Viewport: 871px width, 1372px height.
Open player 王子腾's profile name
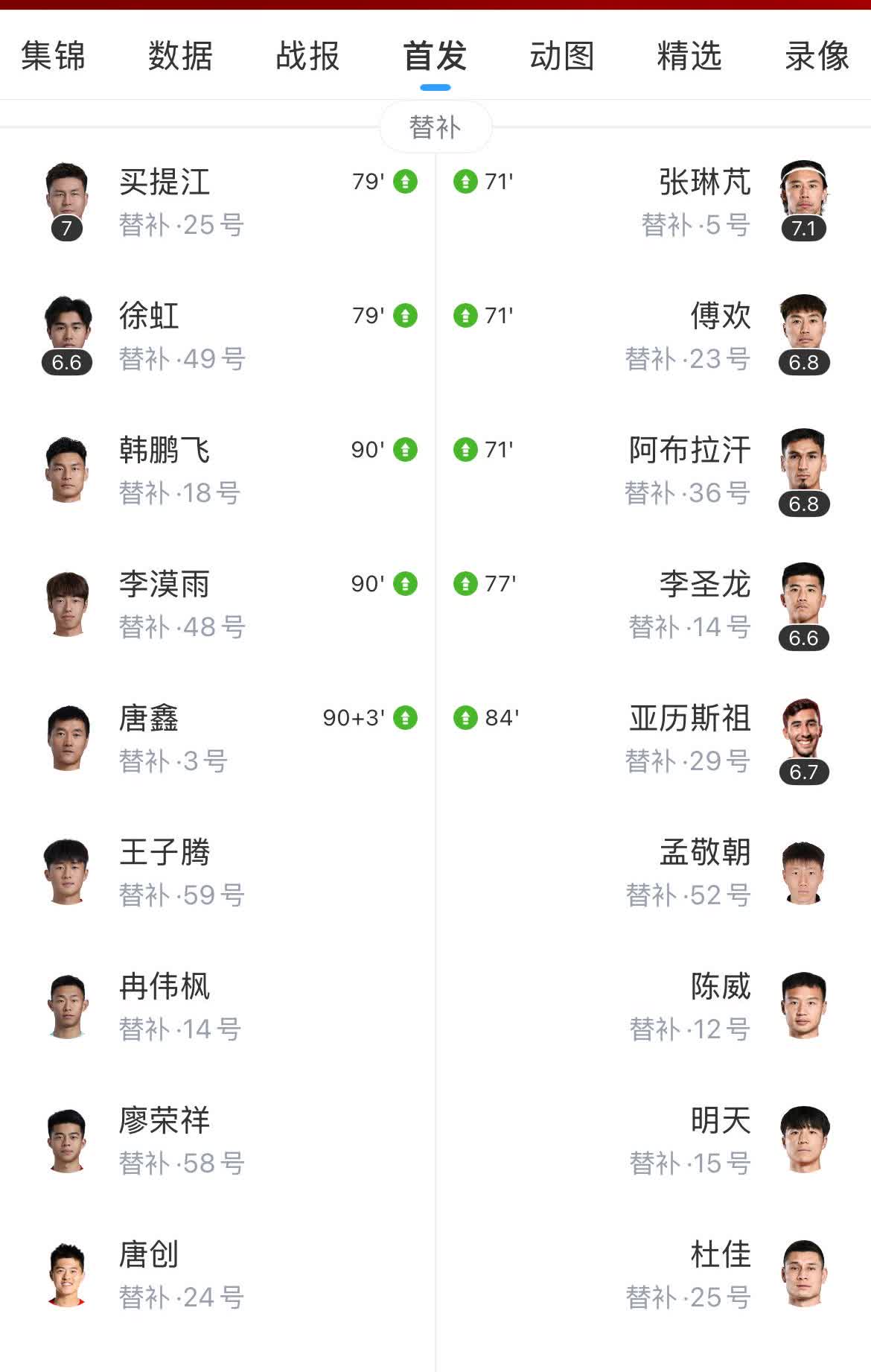click(165, 852)
